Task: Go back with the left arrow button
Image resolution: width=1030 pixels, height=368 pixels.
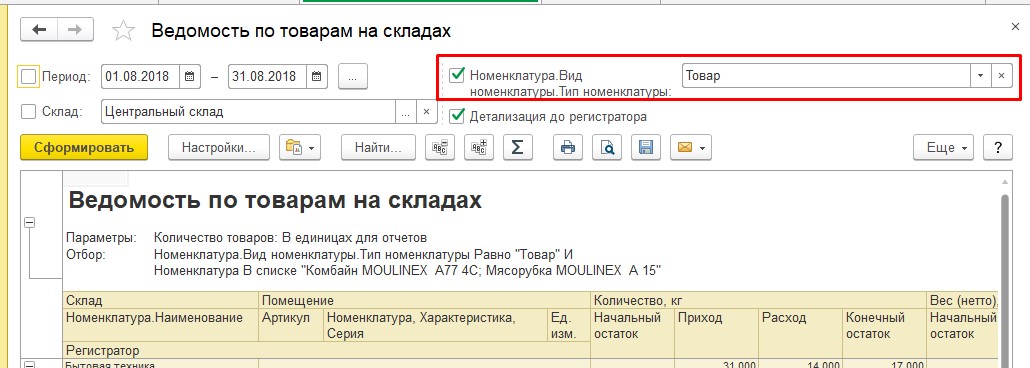Action: 39,30
